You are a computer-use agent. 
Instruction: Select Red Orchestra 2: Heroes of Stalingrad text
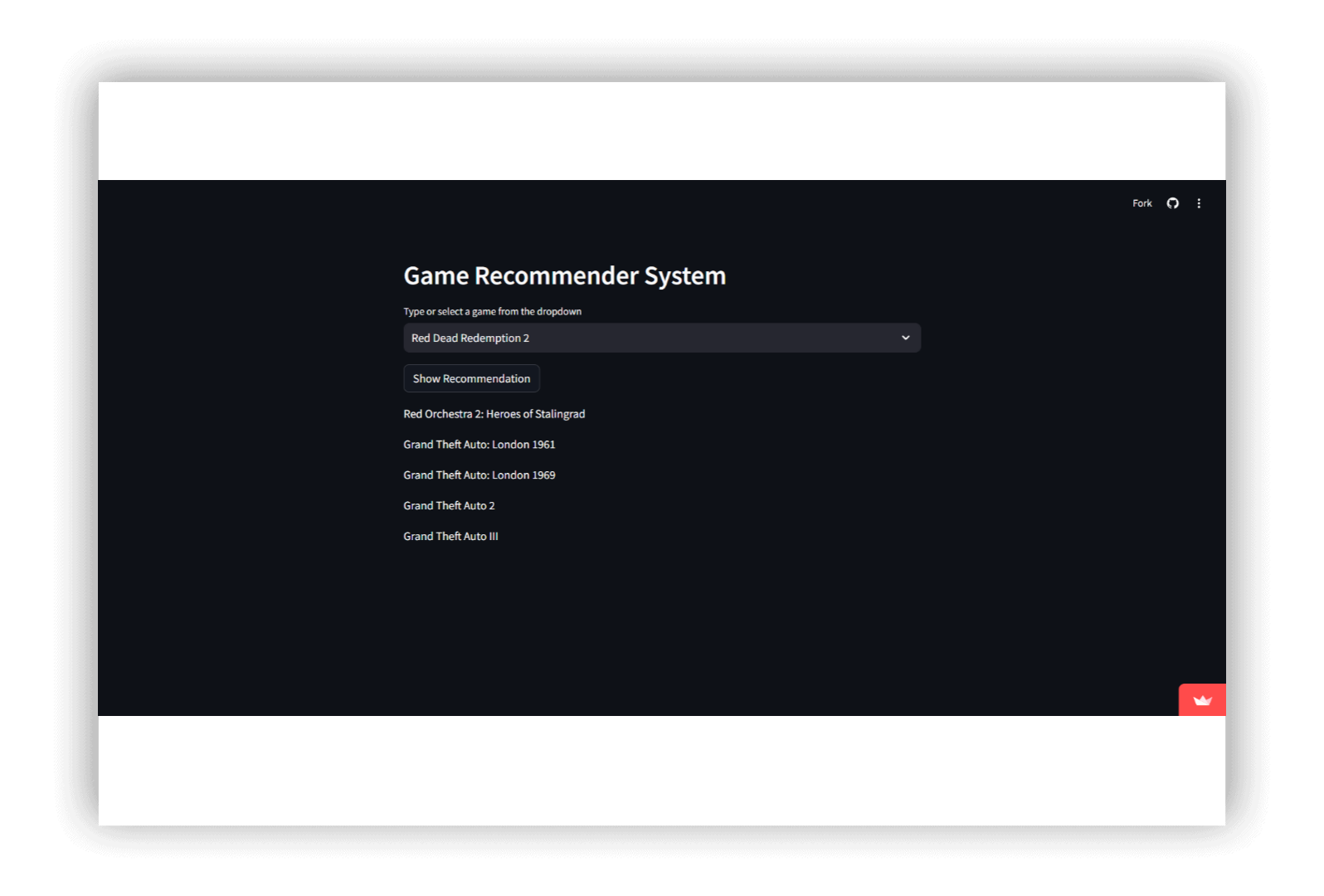494,414
